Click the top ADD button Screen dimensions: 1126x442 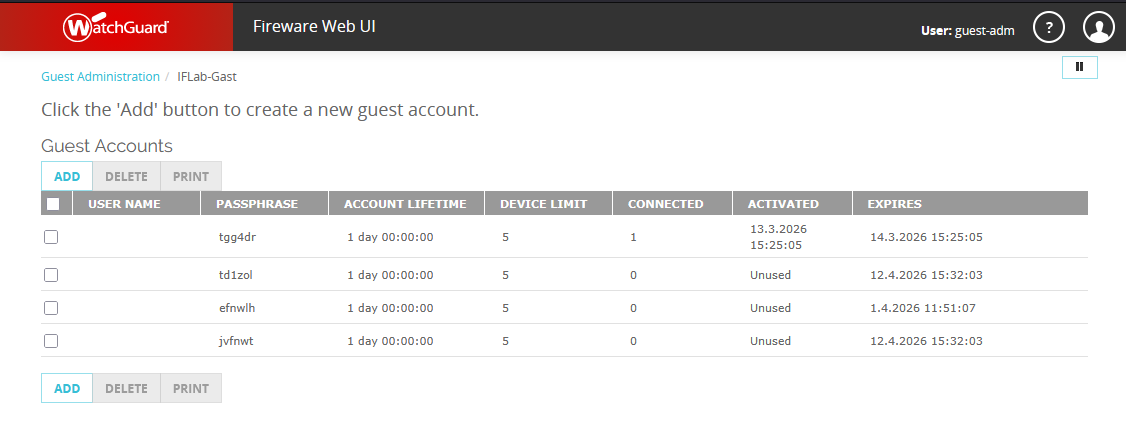(x=67, y=177)
